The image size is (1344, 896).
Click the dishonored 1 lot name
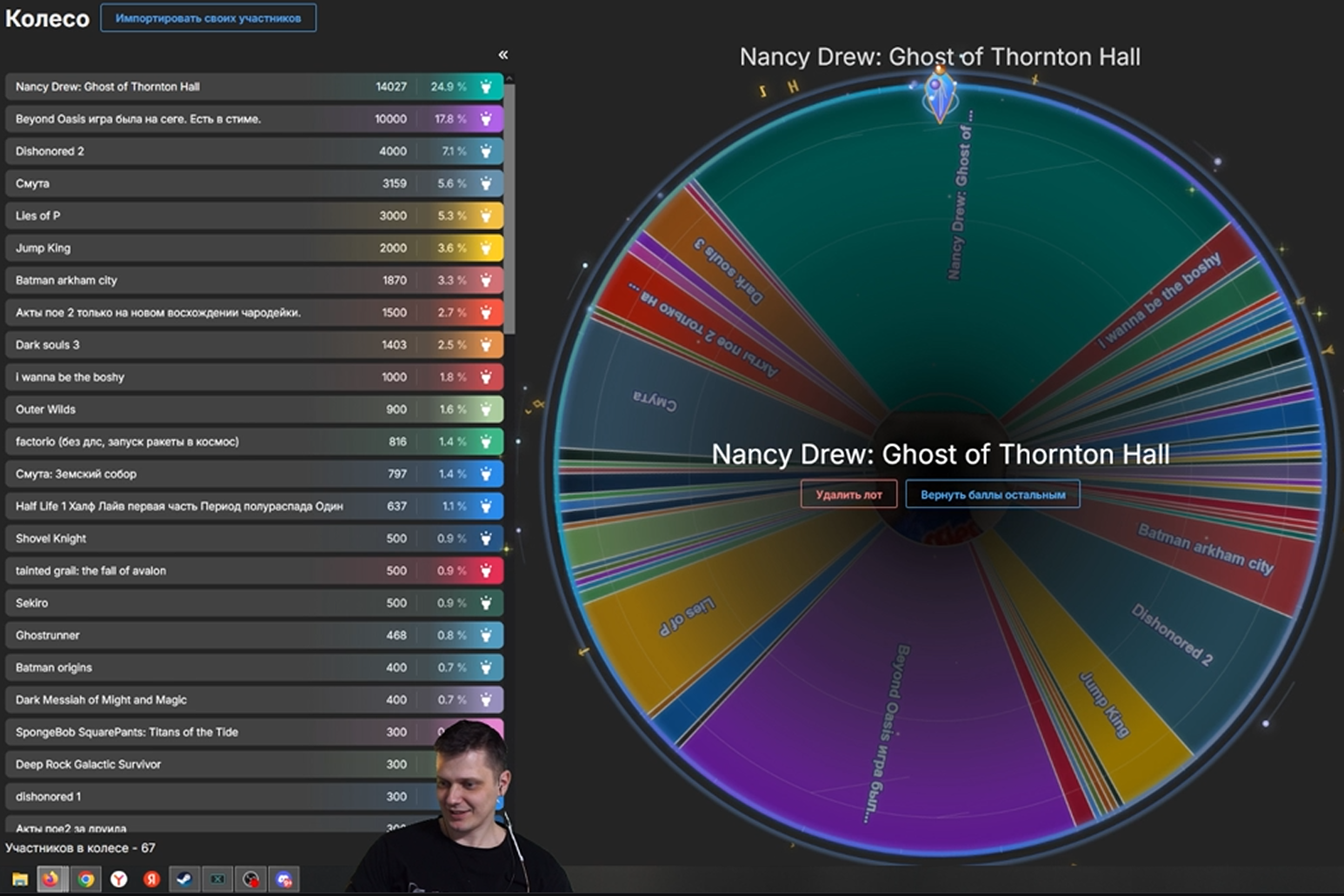(x=48, y=797)
